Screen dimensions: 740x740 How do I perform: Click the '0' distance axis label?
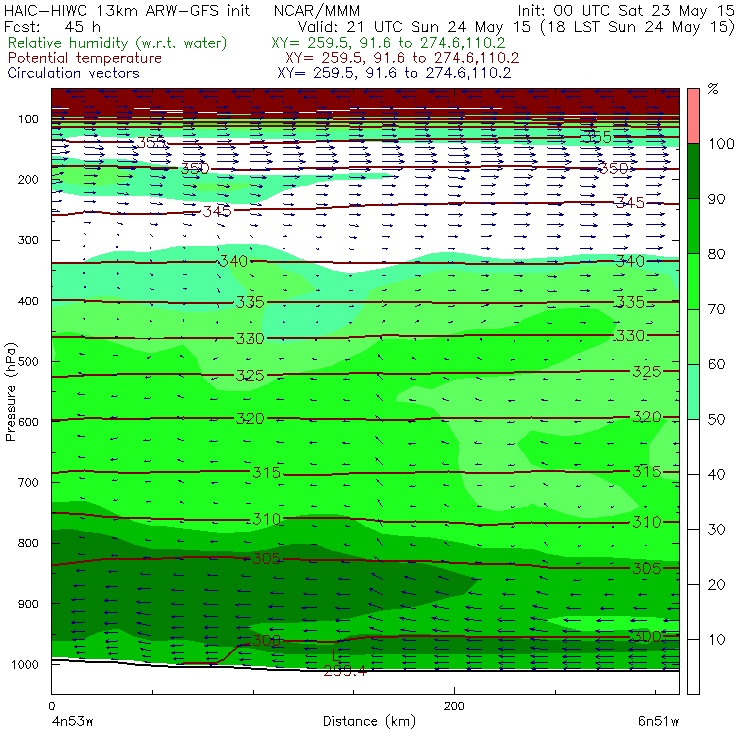[x=52, y=706]
